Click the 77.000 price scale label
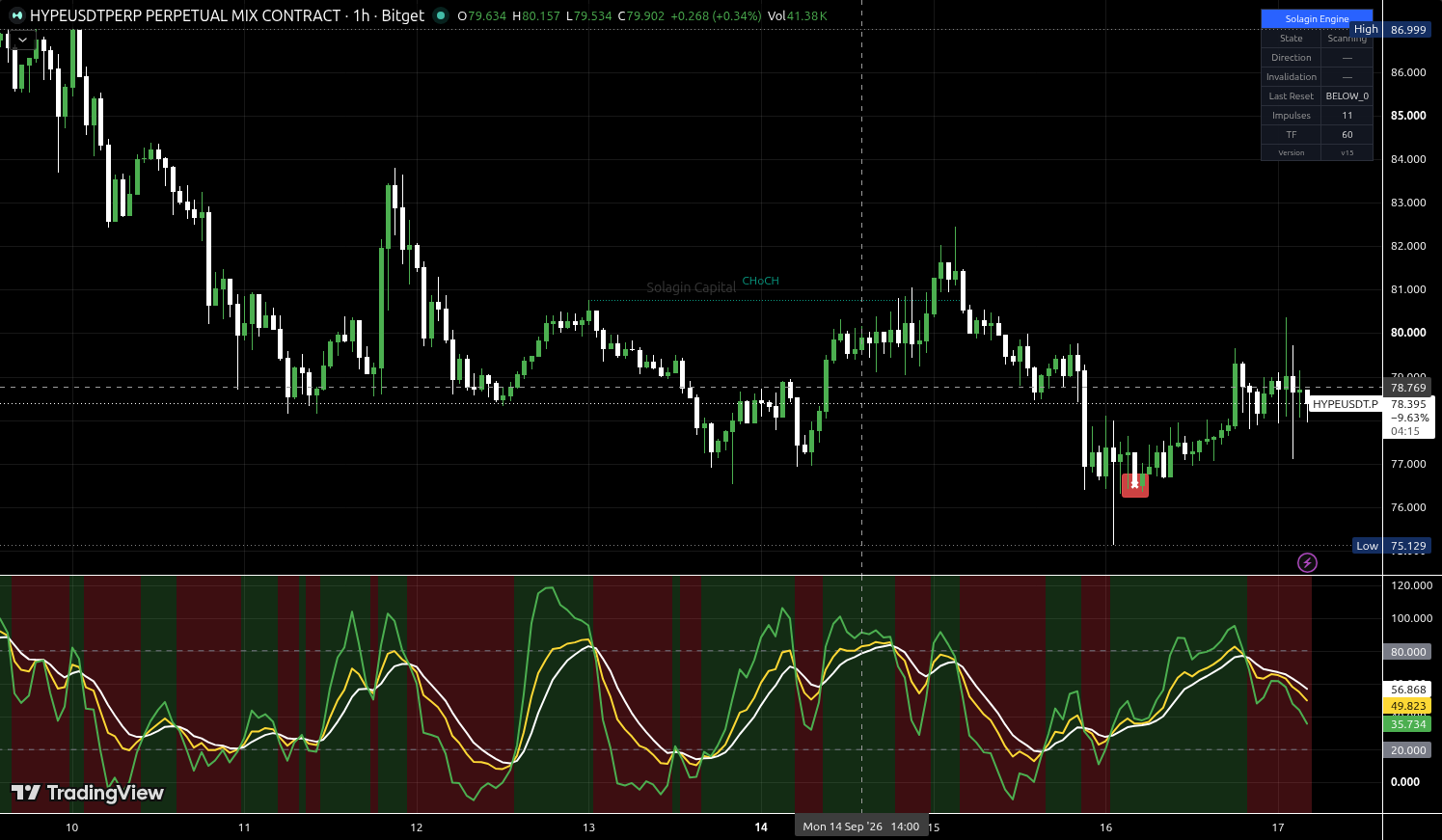The height and width of the screenshot is (840, 1442). [x=1408, y=464]
